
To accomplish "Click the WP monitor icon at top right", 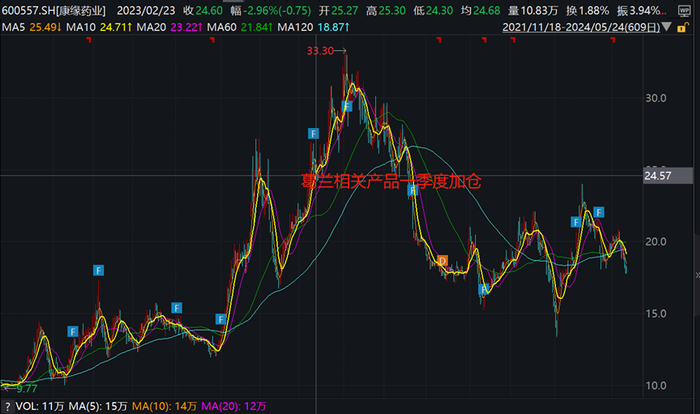I will coord(684,10).
